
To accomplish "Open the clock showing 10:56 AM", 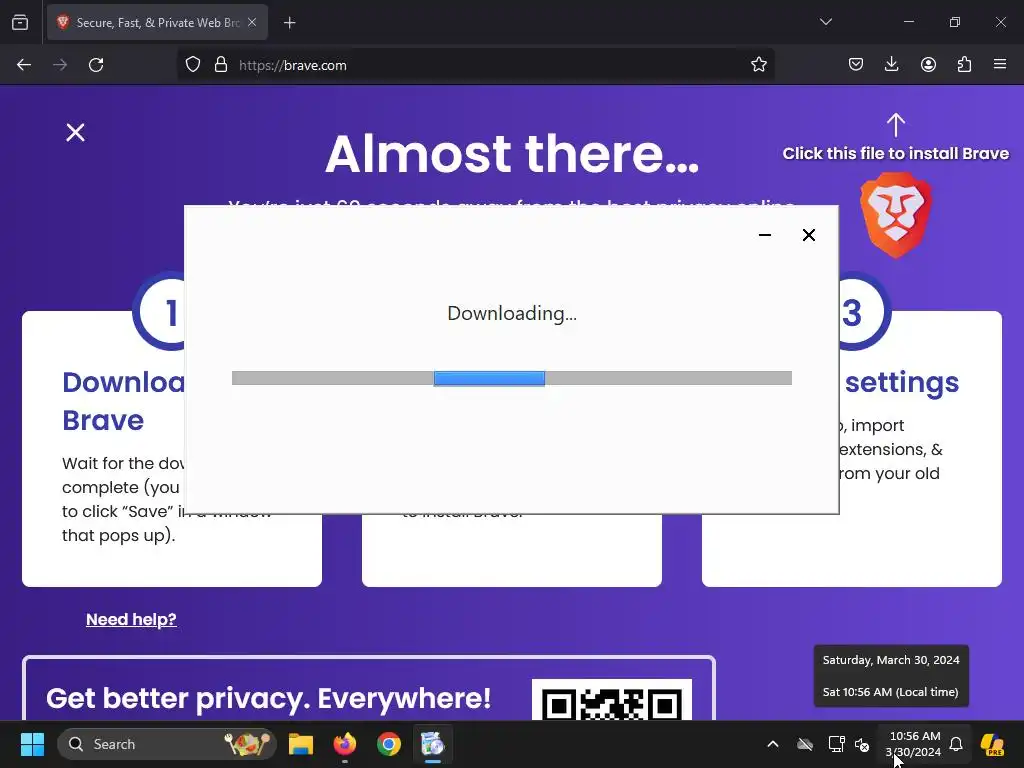I will click(x=914, y=744).
